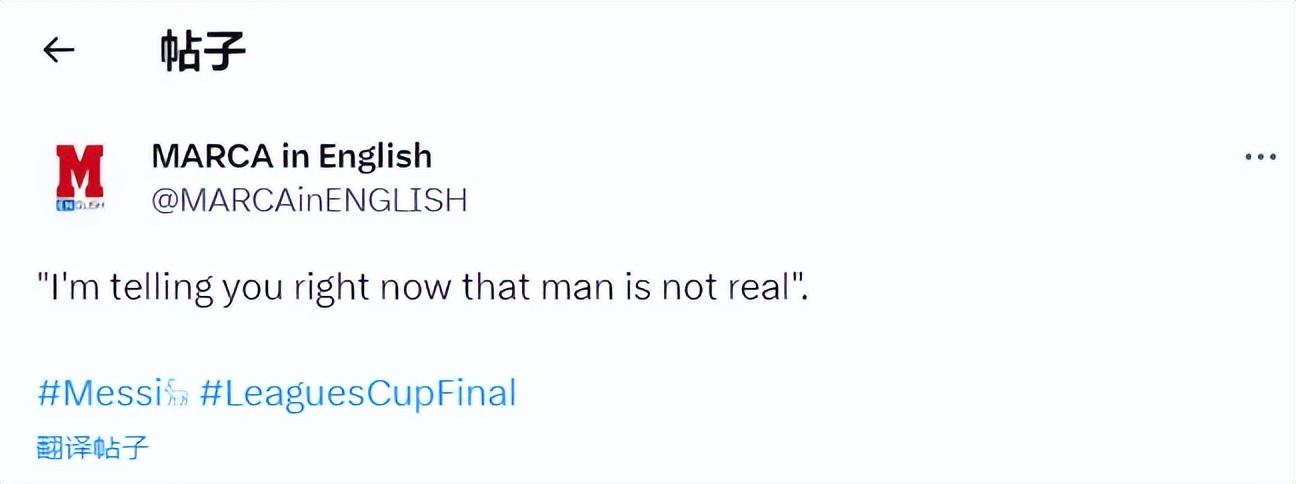Viewport: 1296px width, 484px height.
Task: Open the three-dot more options menu
Action: [1260, 157]
